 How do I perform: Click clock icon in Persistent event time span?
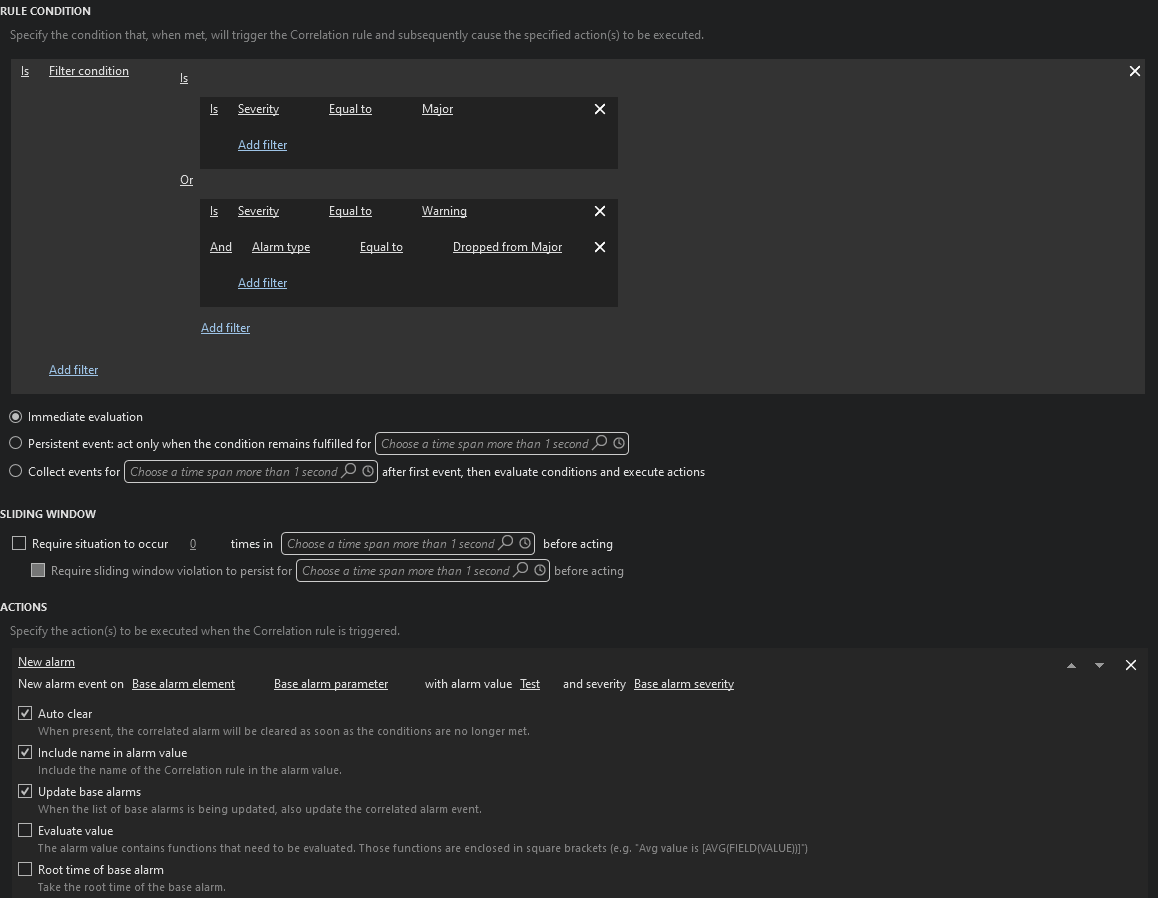(619, 443)
